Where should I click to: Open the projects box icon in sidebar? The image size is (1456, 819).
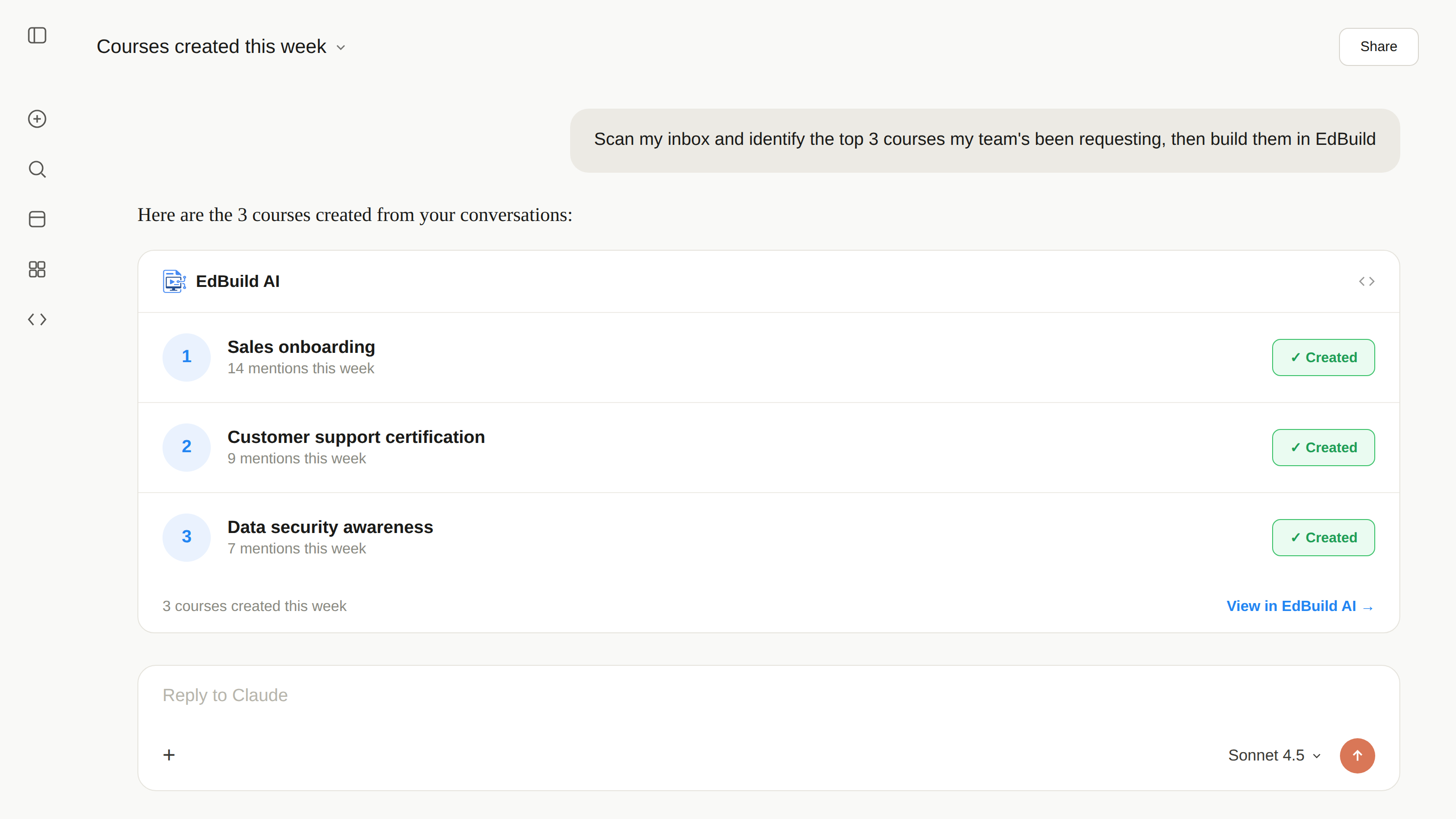[x=37, y=219]
